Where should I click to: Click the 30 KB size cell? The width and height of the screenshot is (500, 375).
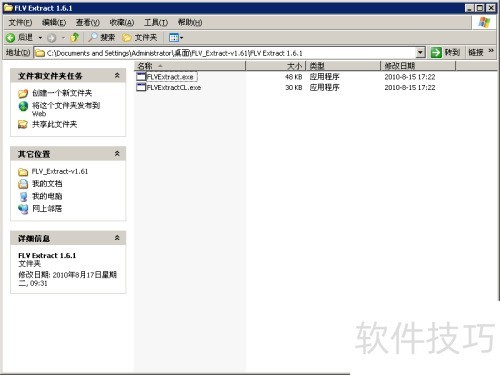[294, 88]
